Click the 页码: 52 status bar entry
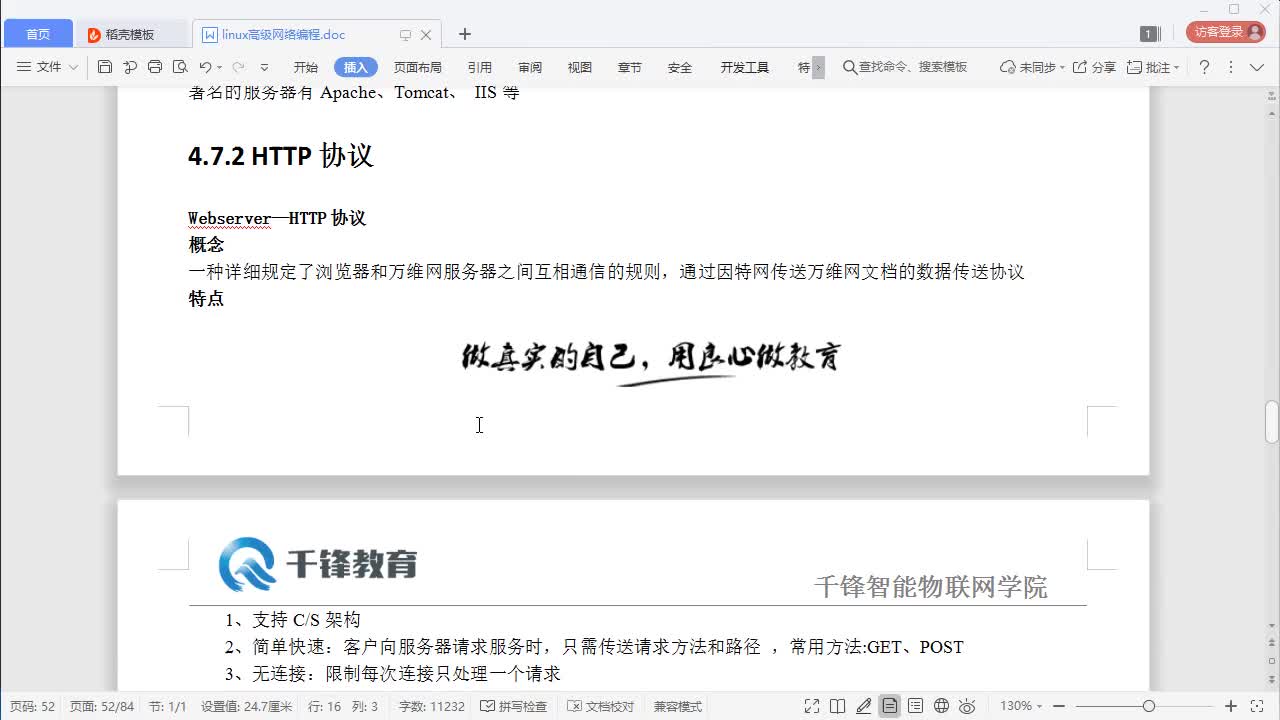1280x720 pixels. (x=32, y=706)
